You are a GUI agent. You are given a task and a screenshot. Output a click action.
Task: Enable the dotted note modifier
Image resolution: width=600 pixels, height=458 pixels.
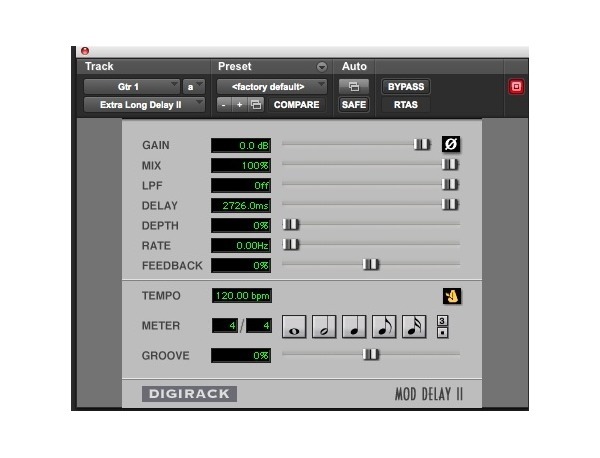coord(442,332)
